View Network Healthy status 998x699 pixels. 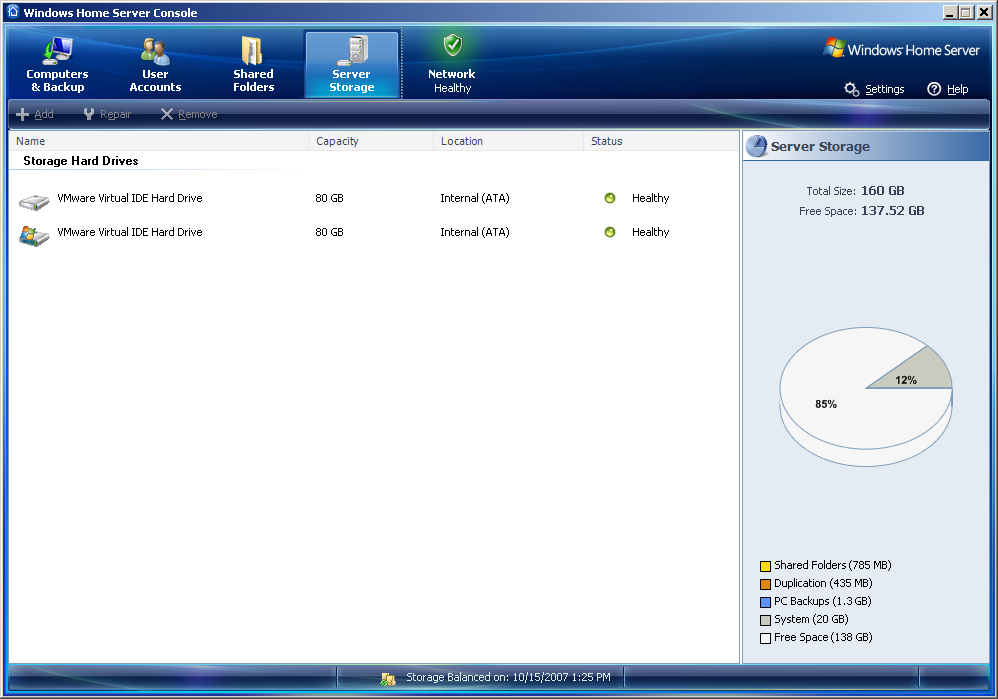452,64
